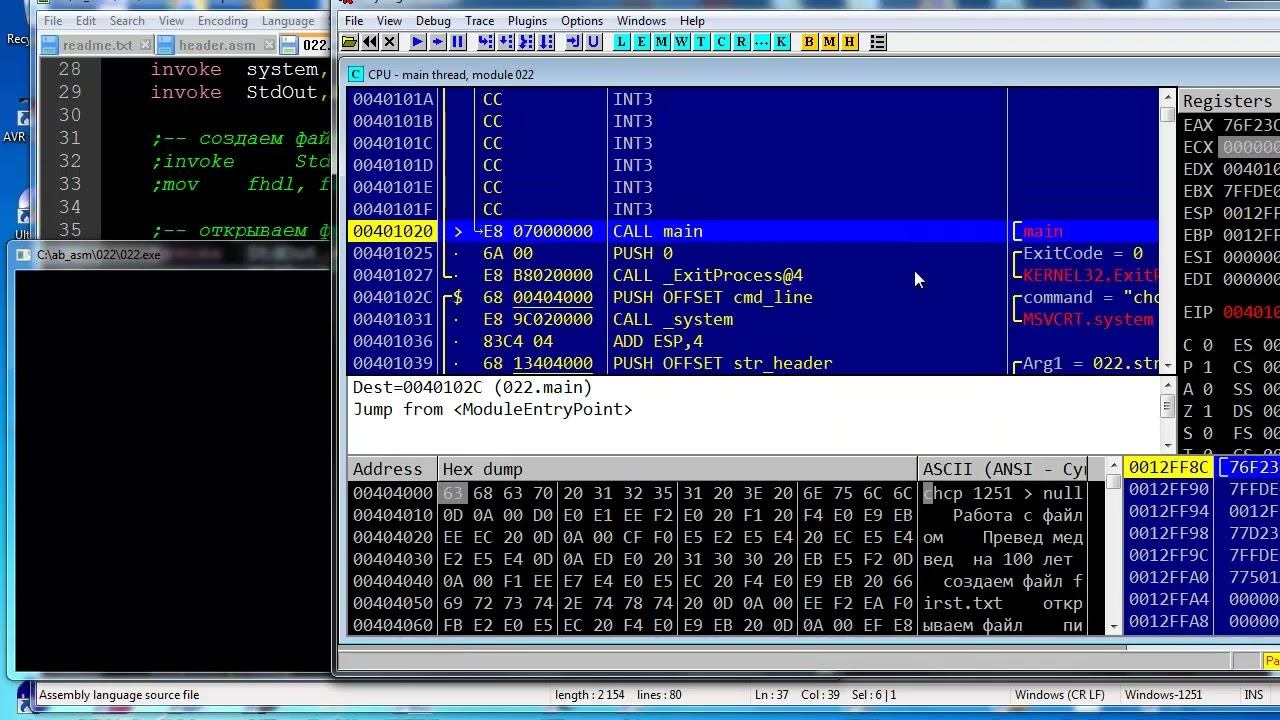Click the 0012FF8C stack address entry
Screen dimensions: 1280x720
click(1168, 467)
